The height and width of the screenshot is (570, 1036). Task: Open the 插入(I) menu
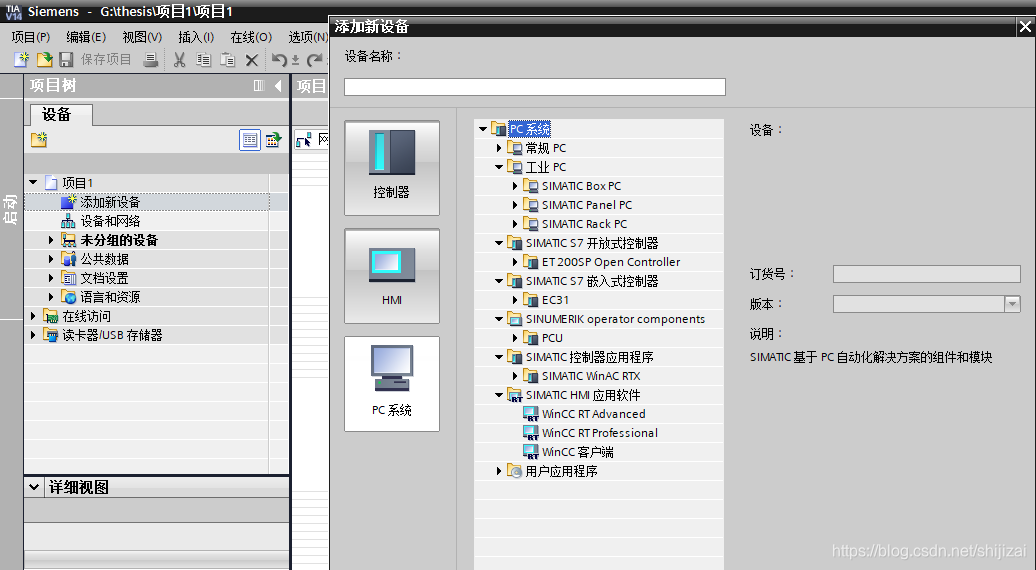click(x=196, y=37)
